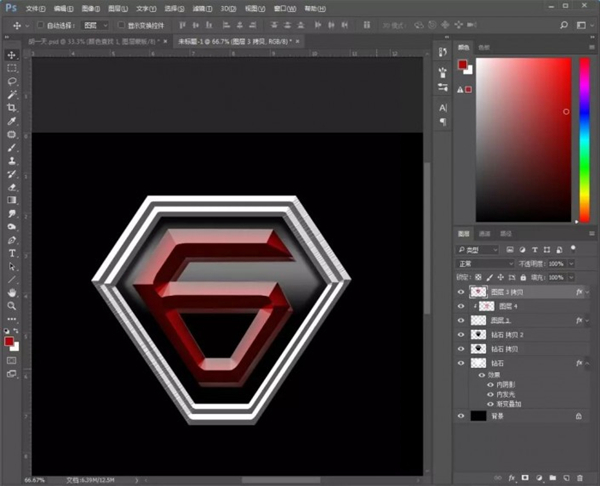Open the blend mode dropdown showing 正常

[x=484, y=263]
